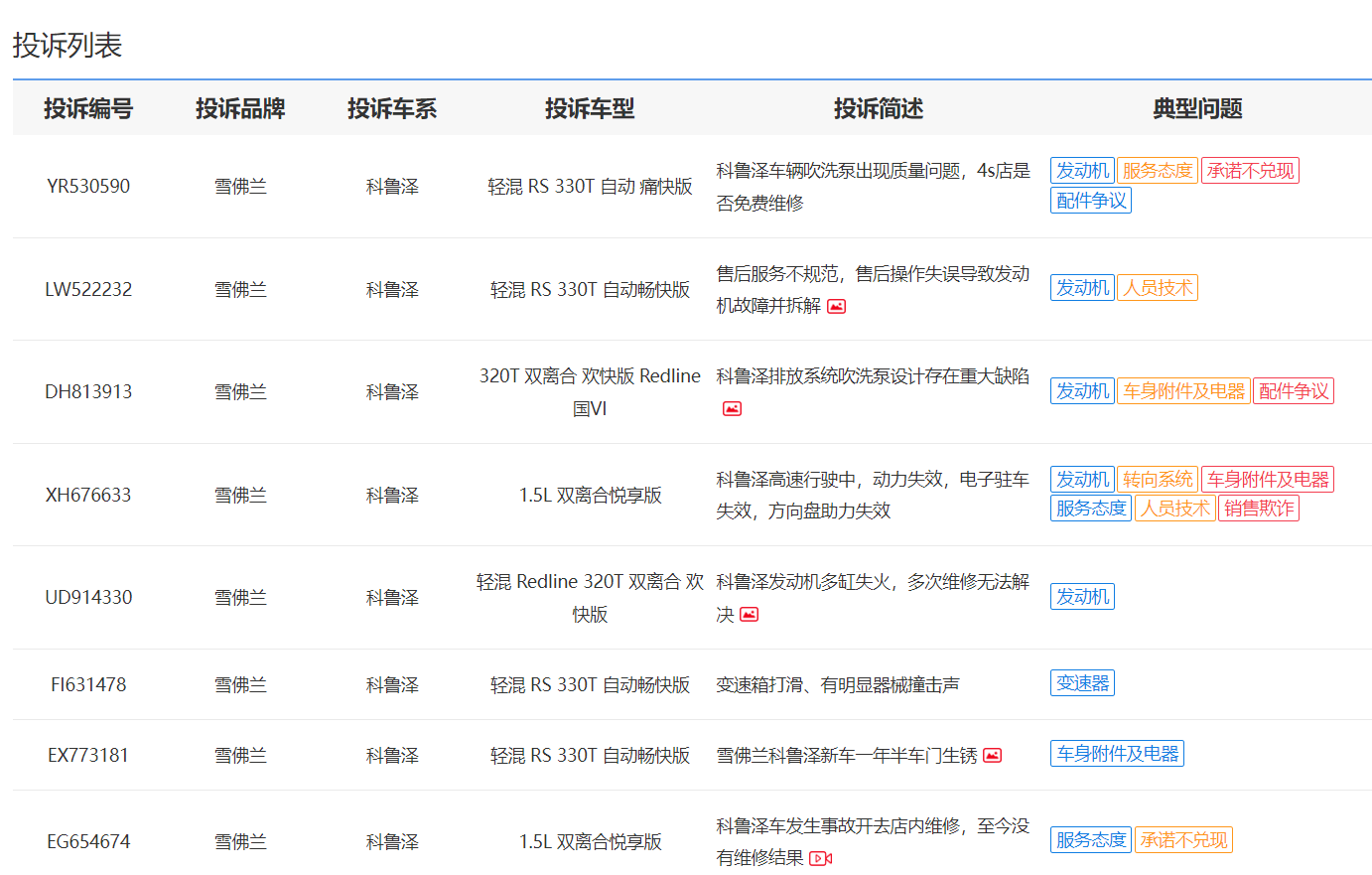Click 销售欺诈 tag in XH676633 row

coord(1259,509)
